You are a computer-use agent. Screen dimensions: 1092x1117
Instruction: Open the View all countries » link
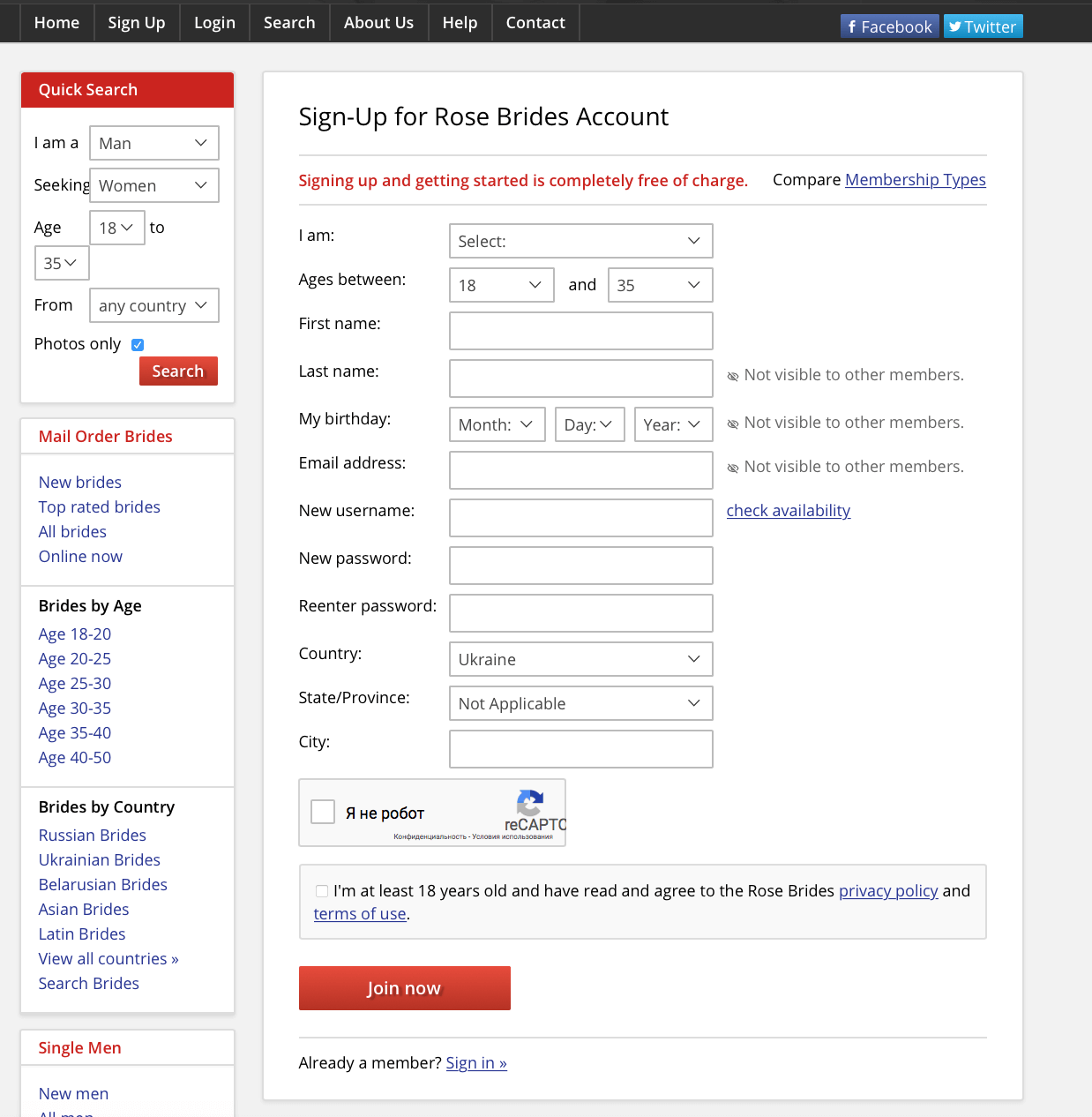tap(108, 959)
